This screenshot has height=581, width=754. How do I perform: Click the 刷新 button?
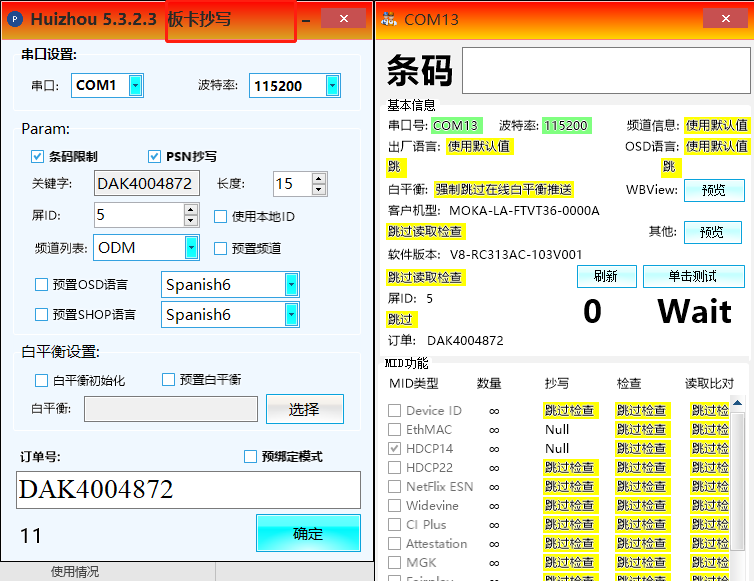606,276
